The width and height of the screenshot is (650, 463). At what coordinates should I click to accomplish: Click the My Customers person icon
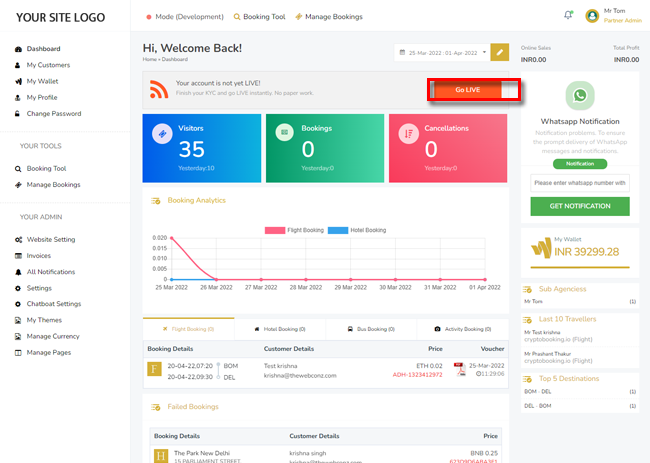17,65
